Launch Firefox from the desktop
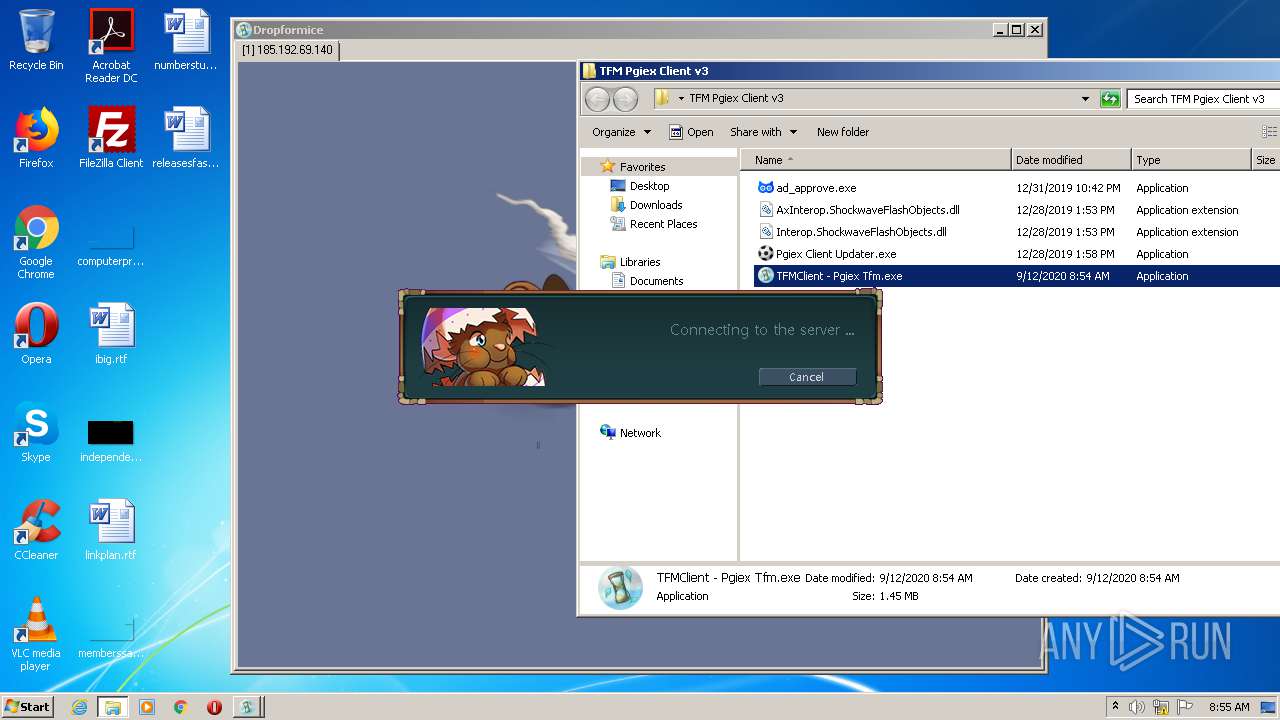The height and width of the screenshot is (720, 1280). click(36, 137)
